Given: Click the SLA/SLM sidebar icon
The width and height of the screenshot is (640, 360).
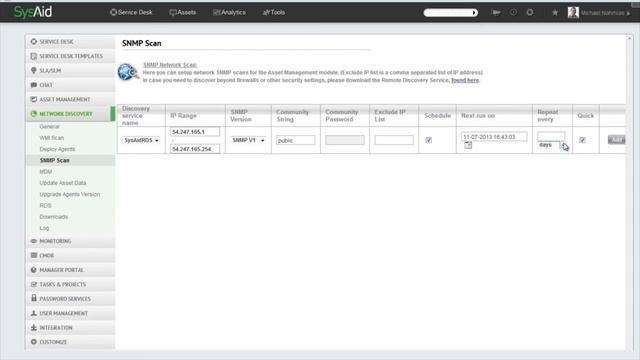Looking at the screenshot, I should tap(33, 70).
